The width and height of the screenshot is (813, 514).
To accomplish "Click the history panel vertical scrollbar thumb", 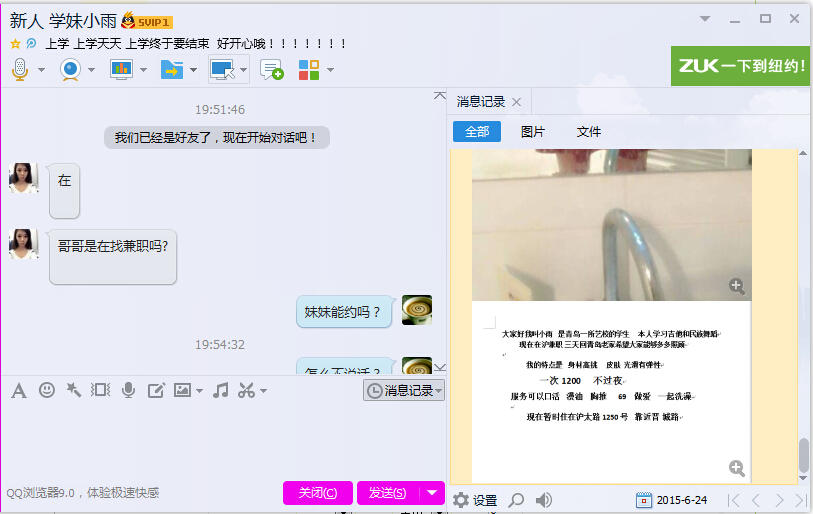I will tap(803, 454).
